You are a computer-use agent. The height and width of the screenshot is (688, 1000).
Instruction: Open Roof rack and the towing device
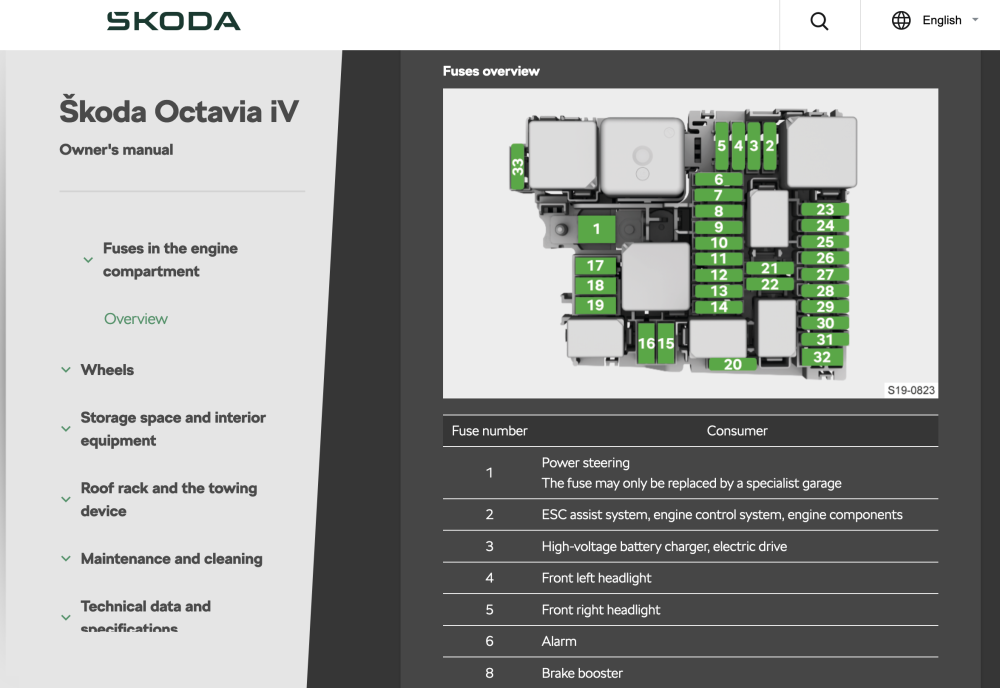coord(168,500)
